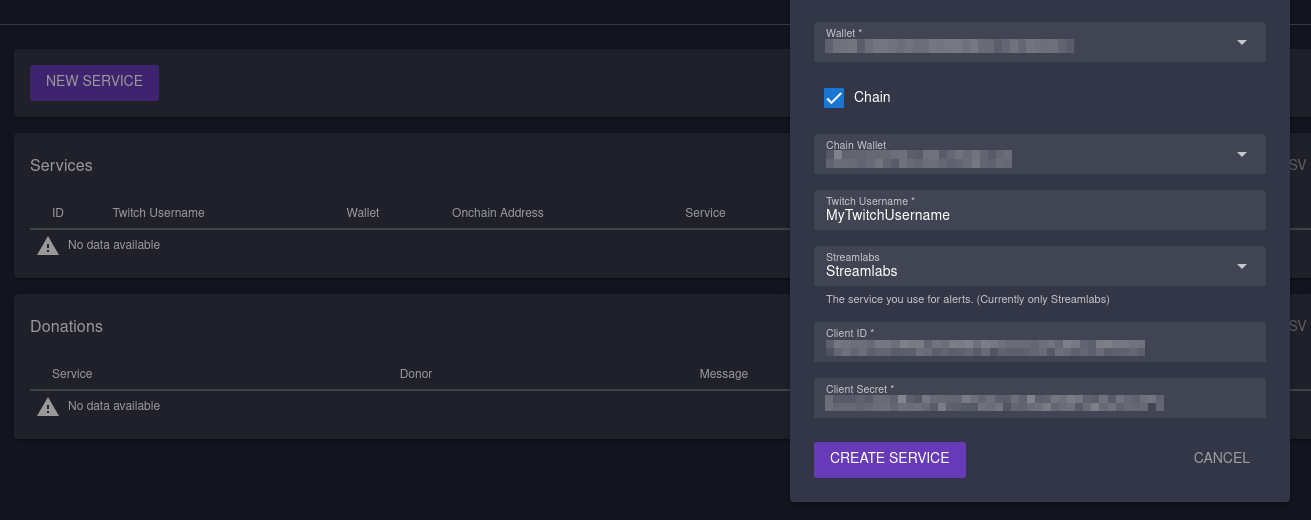
Task: Click the warning icon in Donations table
Action: (48, 407)
